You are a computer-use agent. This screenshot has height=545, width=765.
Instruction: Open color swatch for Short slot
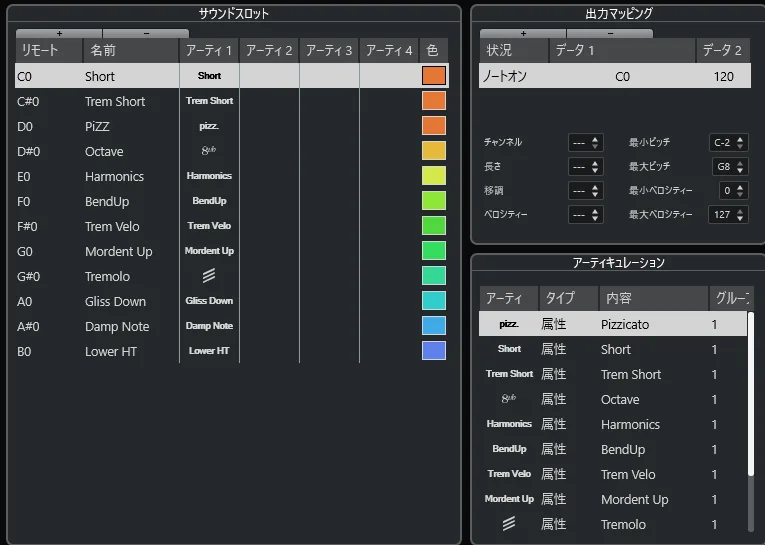tap(434, 76)
